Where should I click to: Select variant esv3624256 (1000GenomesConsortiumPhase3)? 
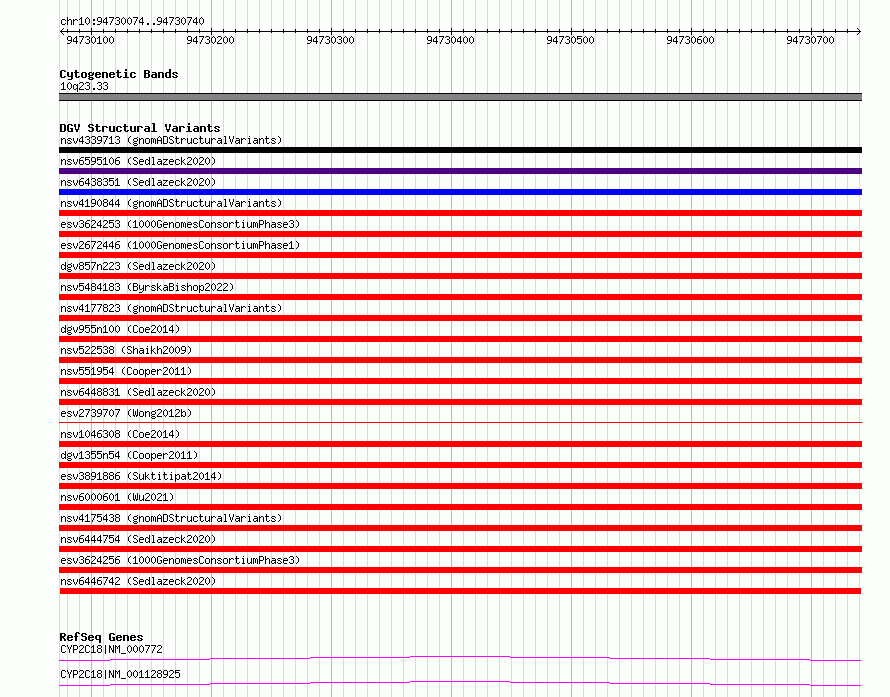click(180, 560)
